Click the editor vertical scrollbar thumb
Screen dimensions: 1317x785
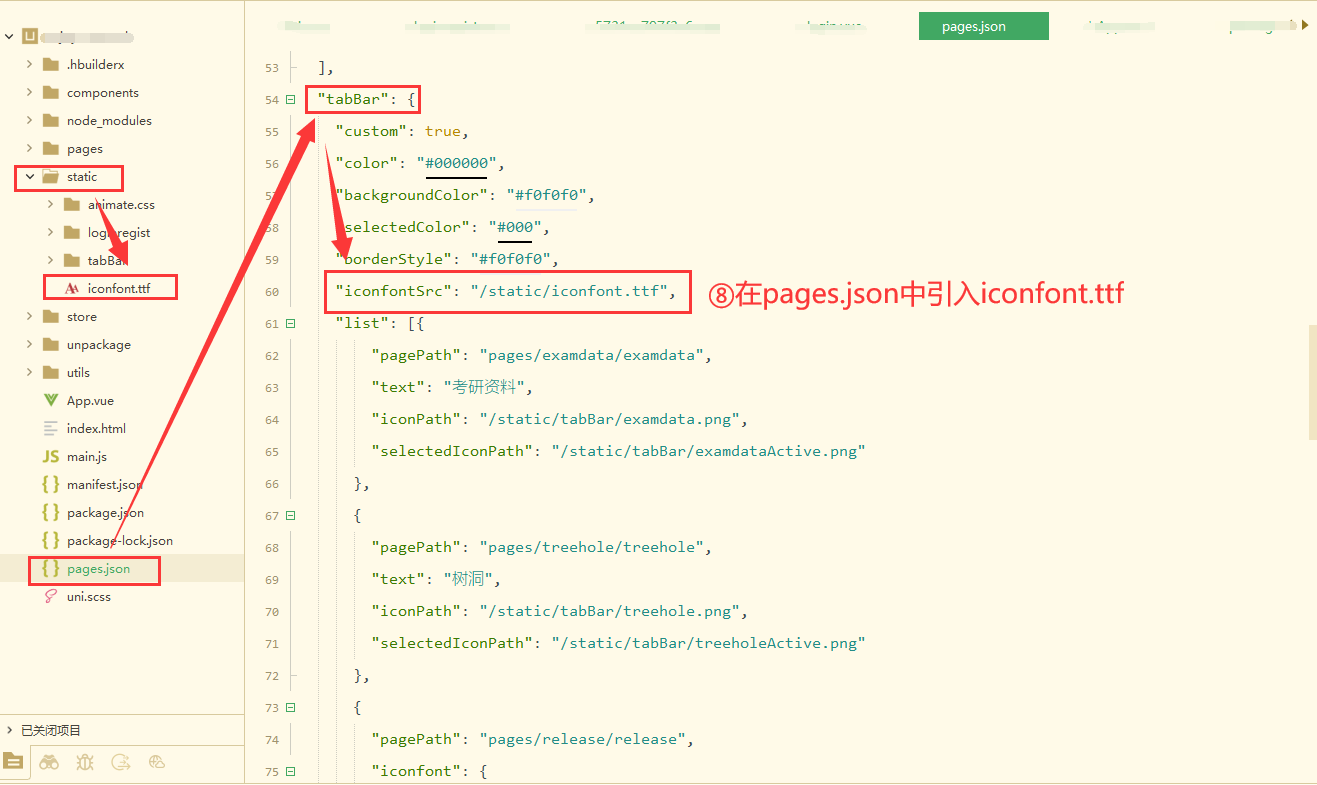[1313, 382]
